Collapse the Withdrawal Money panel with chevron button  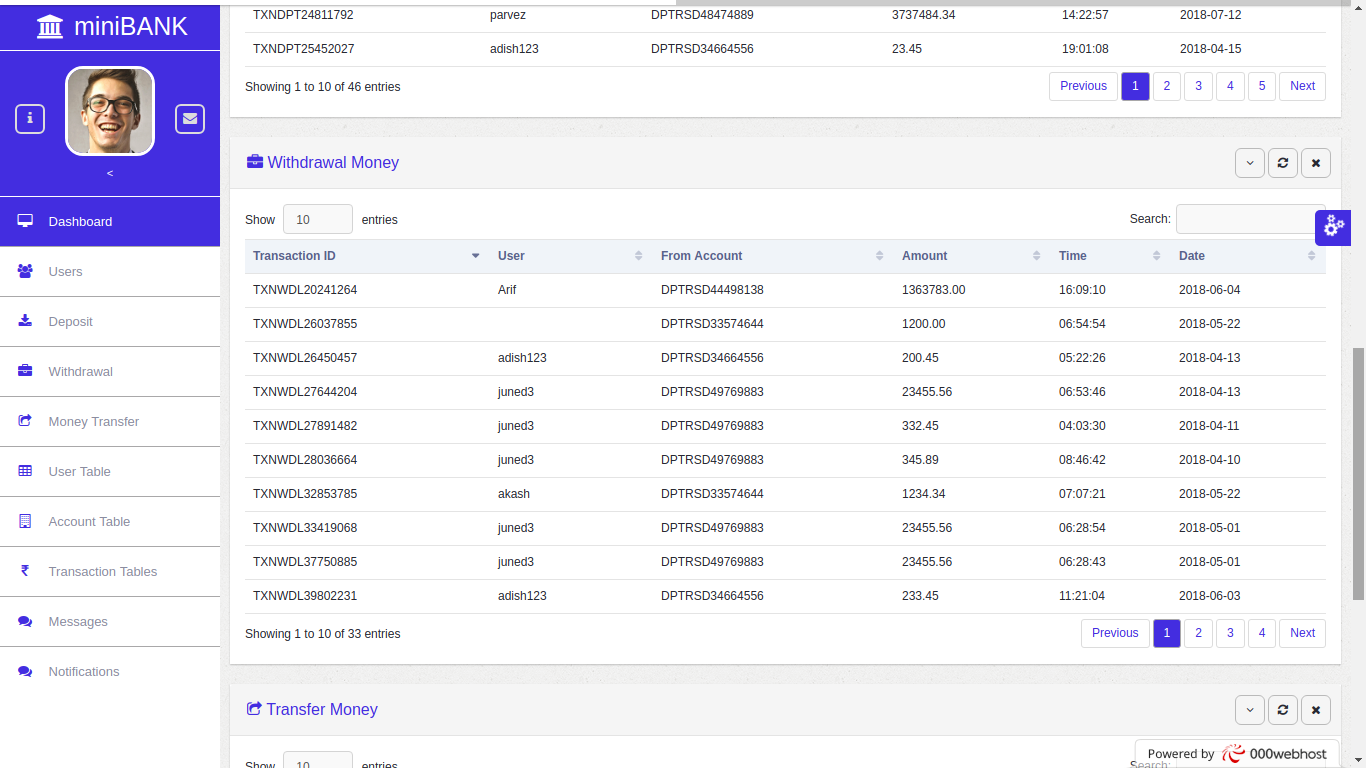[x=1250, y=163]
